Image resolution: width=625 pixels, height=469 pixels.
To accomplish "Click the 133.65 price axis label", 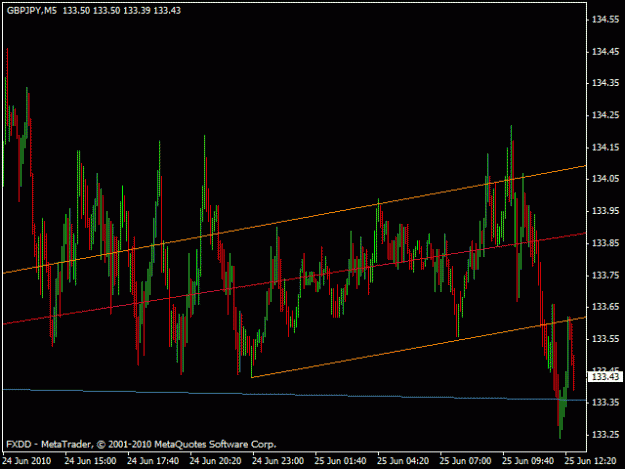I will point(605,306).
